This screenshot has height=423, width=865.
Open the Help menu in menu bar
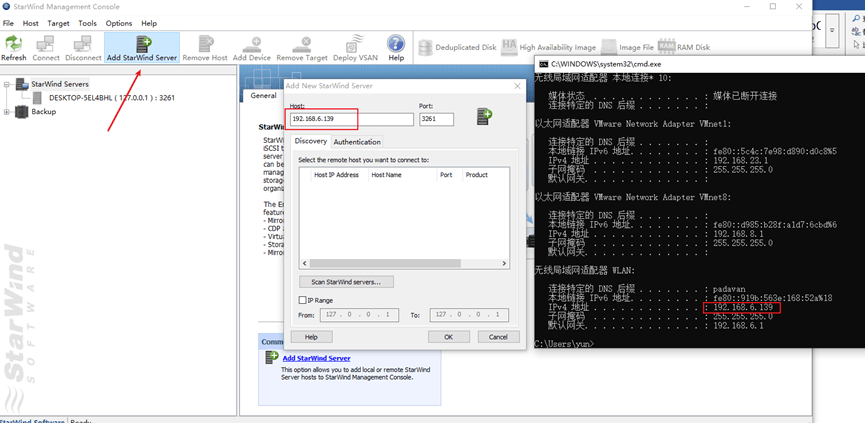click(x=149, y=23)
